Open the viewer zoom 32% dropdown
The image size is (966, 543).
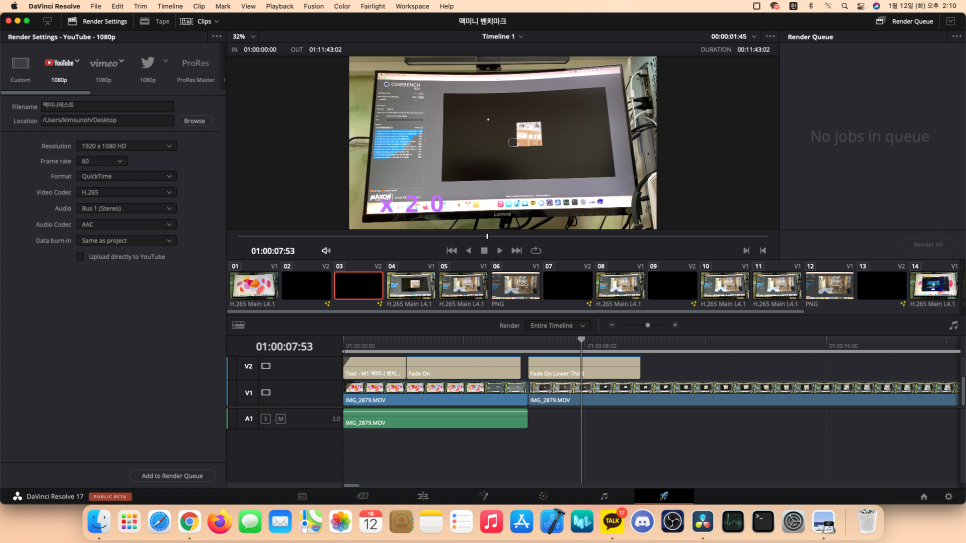point(244,37)
